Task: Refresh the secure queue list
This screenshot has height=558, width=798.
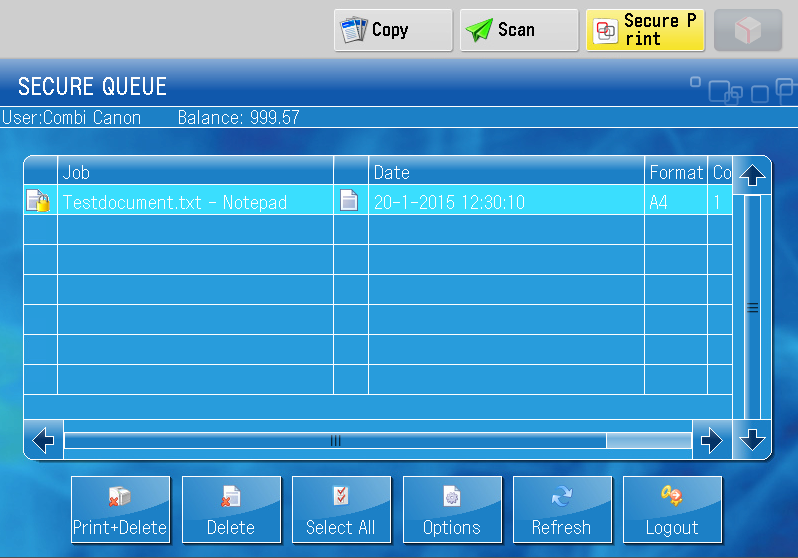Action: pos(562,510)
